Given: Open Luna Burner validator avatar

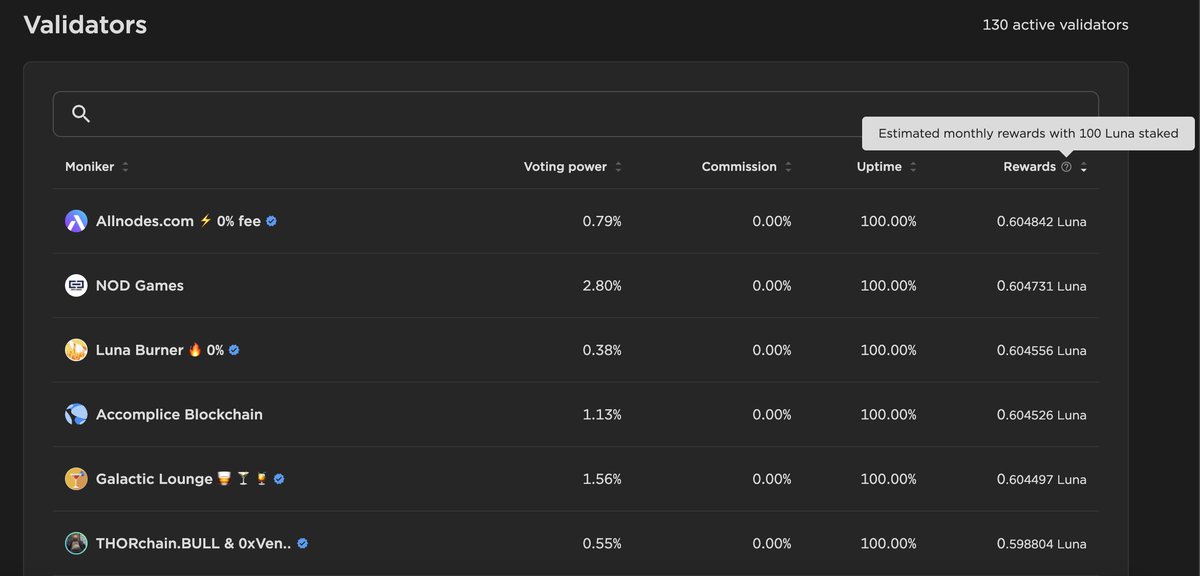Looking at the screenshot, I should [x=76, y=350].
